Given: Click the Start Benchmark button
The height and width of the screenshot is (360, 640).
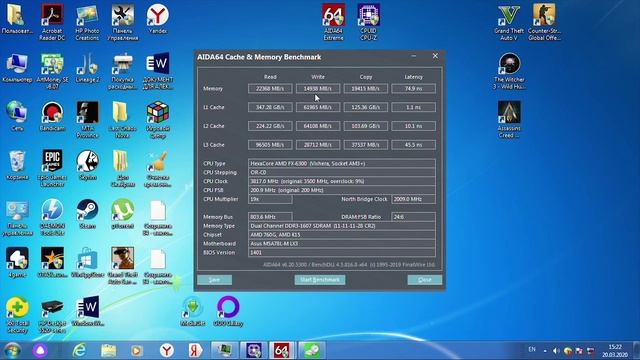Looking at the screenshot, I should pyautogui.click(x=320, y=280).
